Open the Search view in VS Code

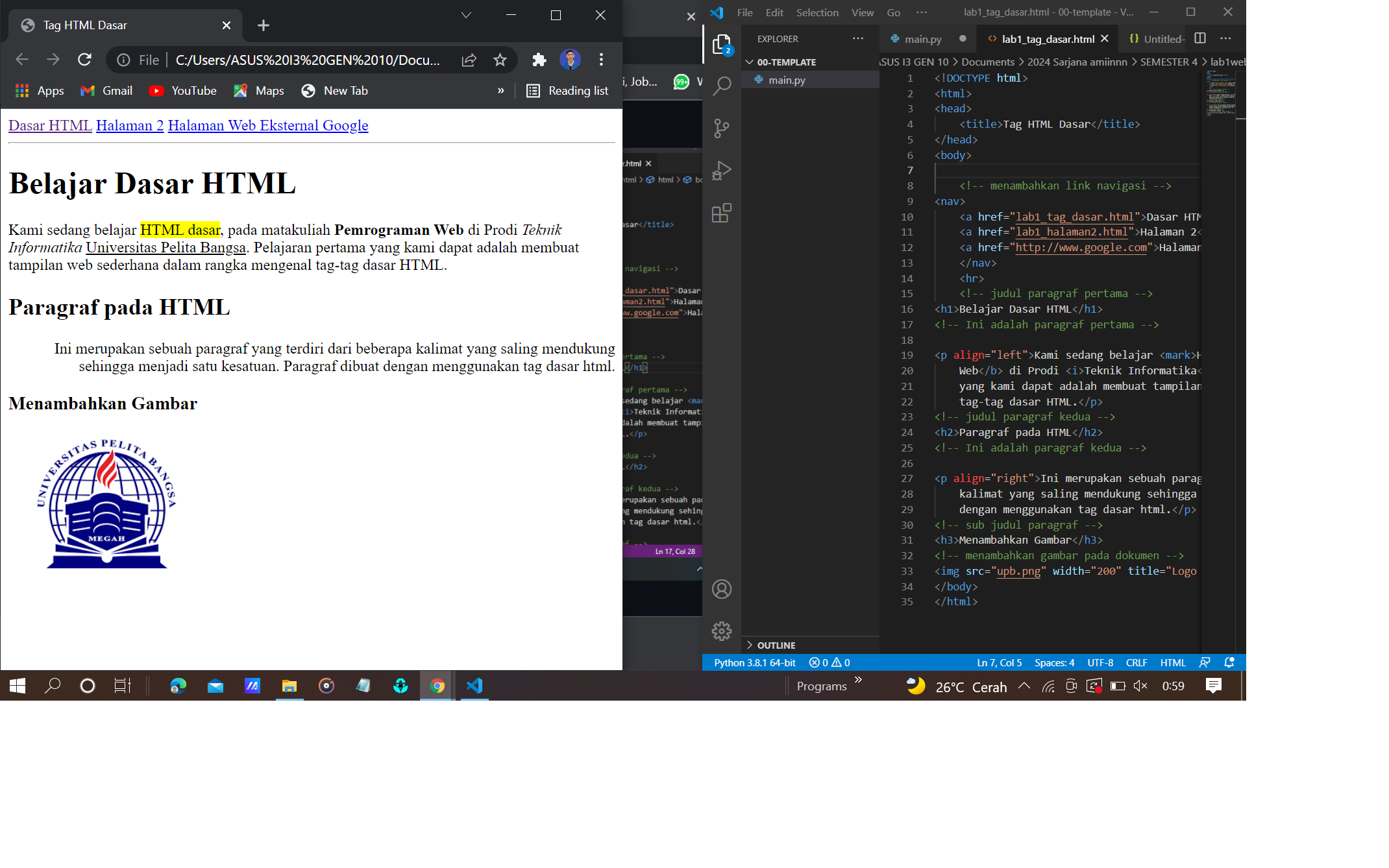tap(721, 85)
